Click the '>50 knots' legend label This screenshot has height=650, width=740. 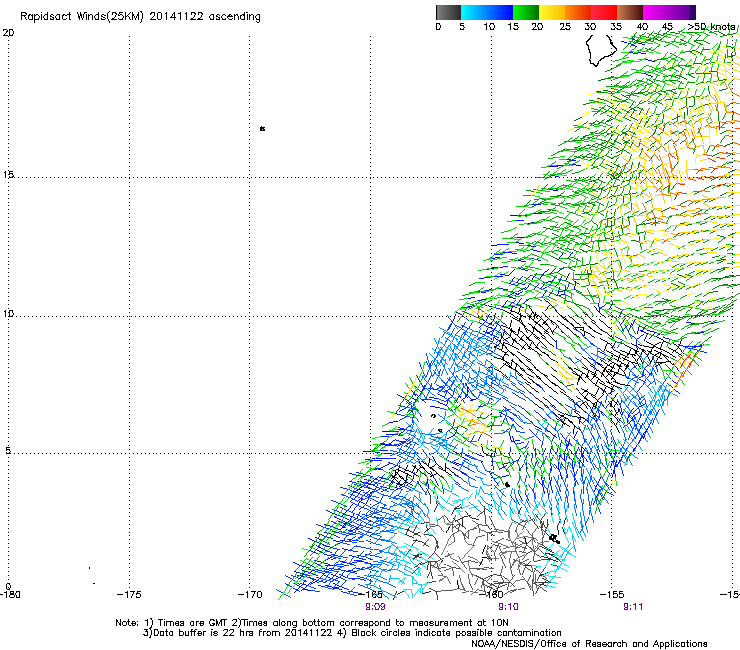[x=711, y=27]
